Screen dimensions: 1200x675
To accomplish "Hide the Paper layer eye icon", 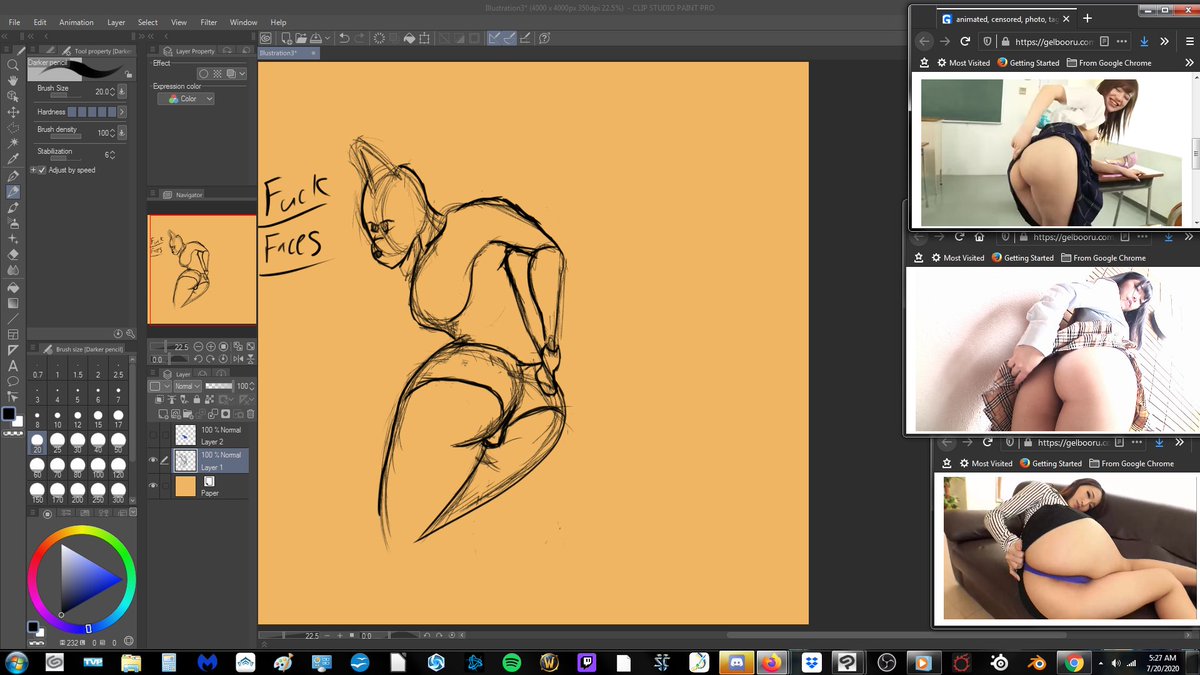I will (x=154, y=486).
